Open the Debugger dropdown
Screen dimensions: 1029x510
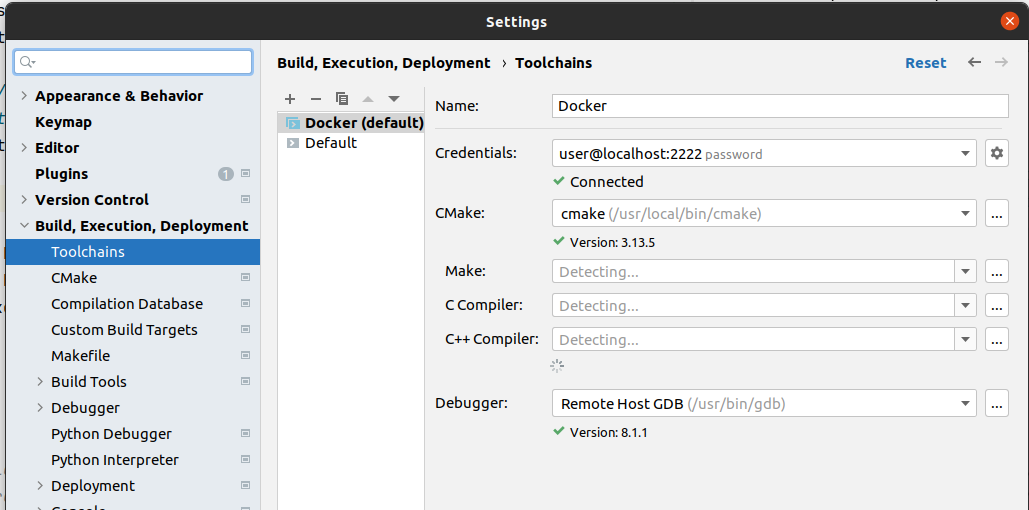click(x=965, y=404)
